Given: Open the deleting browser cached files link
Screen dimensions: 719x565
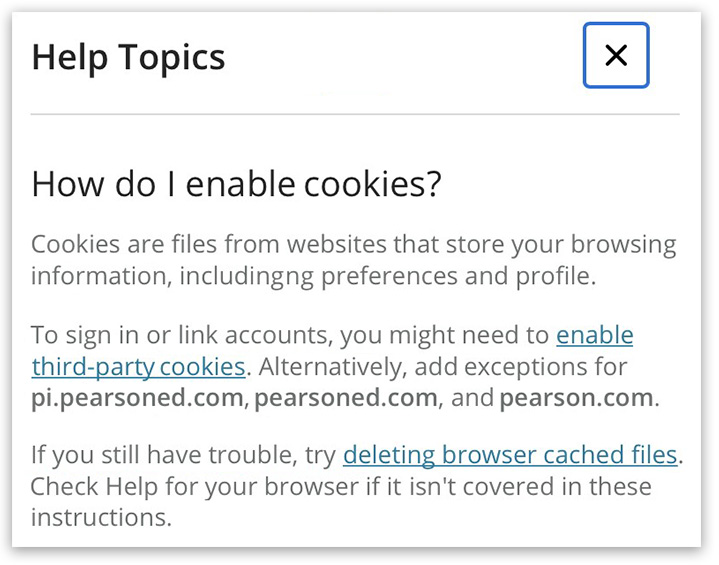Looking at the screenshot, I should coord(510,456).
